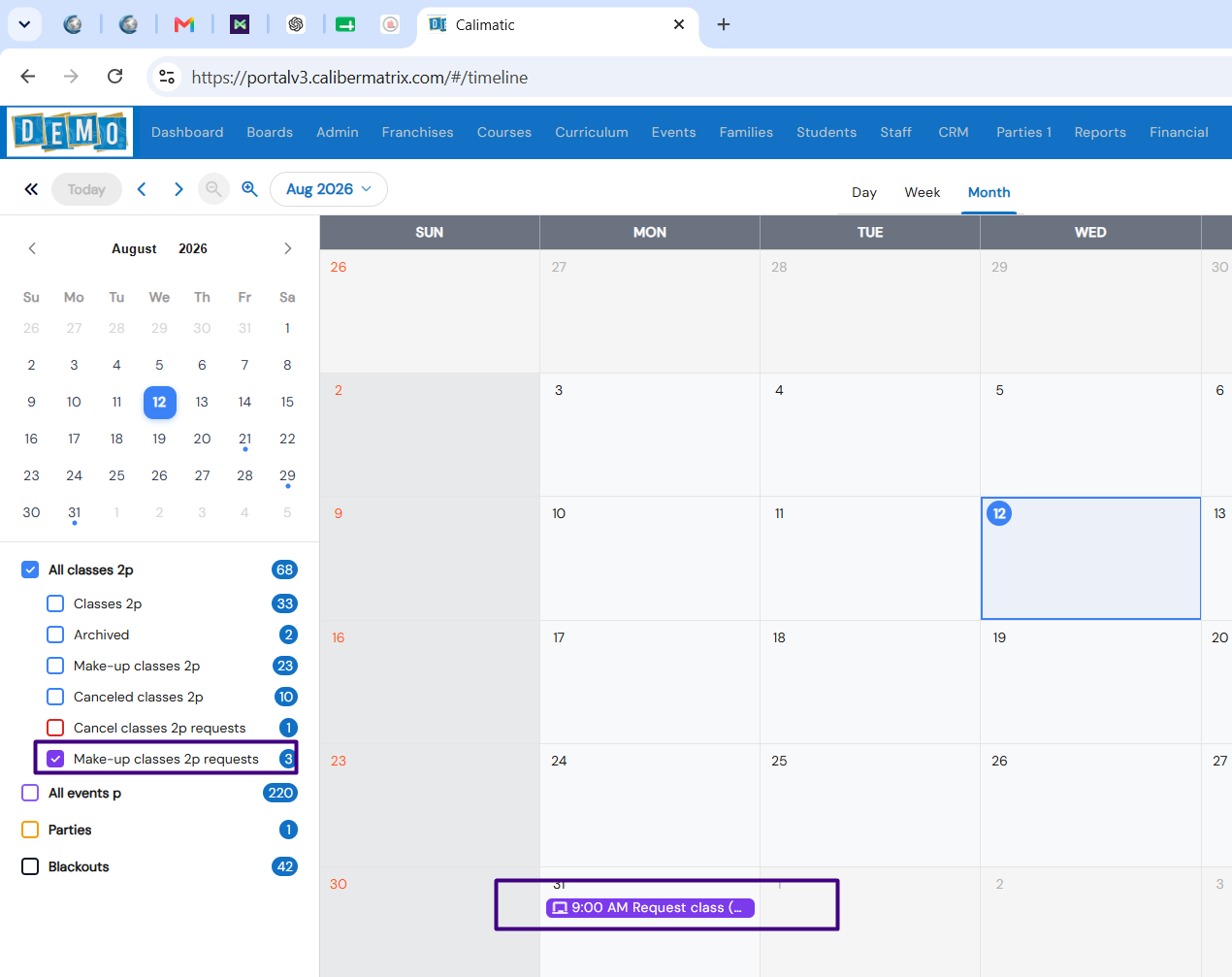Click the Today button
The height and width of the screenshot is (977, 1232).
pyautogui.click(x=86, y=189)
